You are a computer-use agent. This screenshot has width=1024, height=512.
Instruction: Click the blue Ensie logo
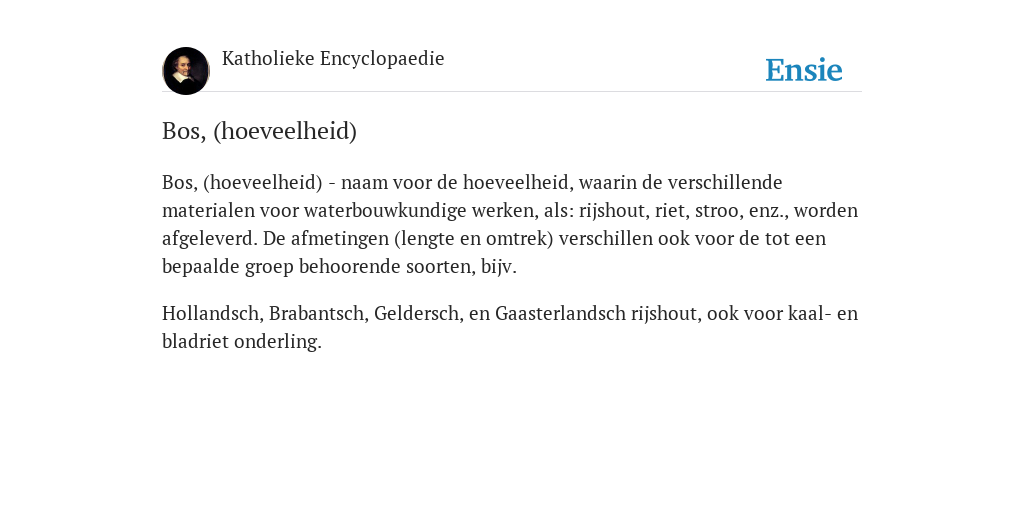(x=804, y=70)
